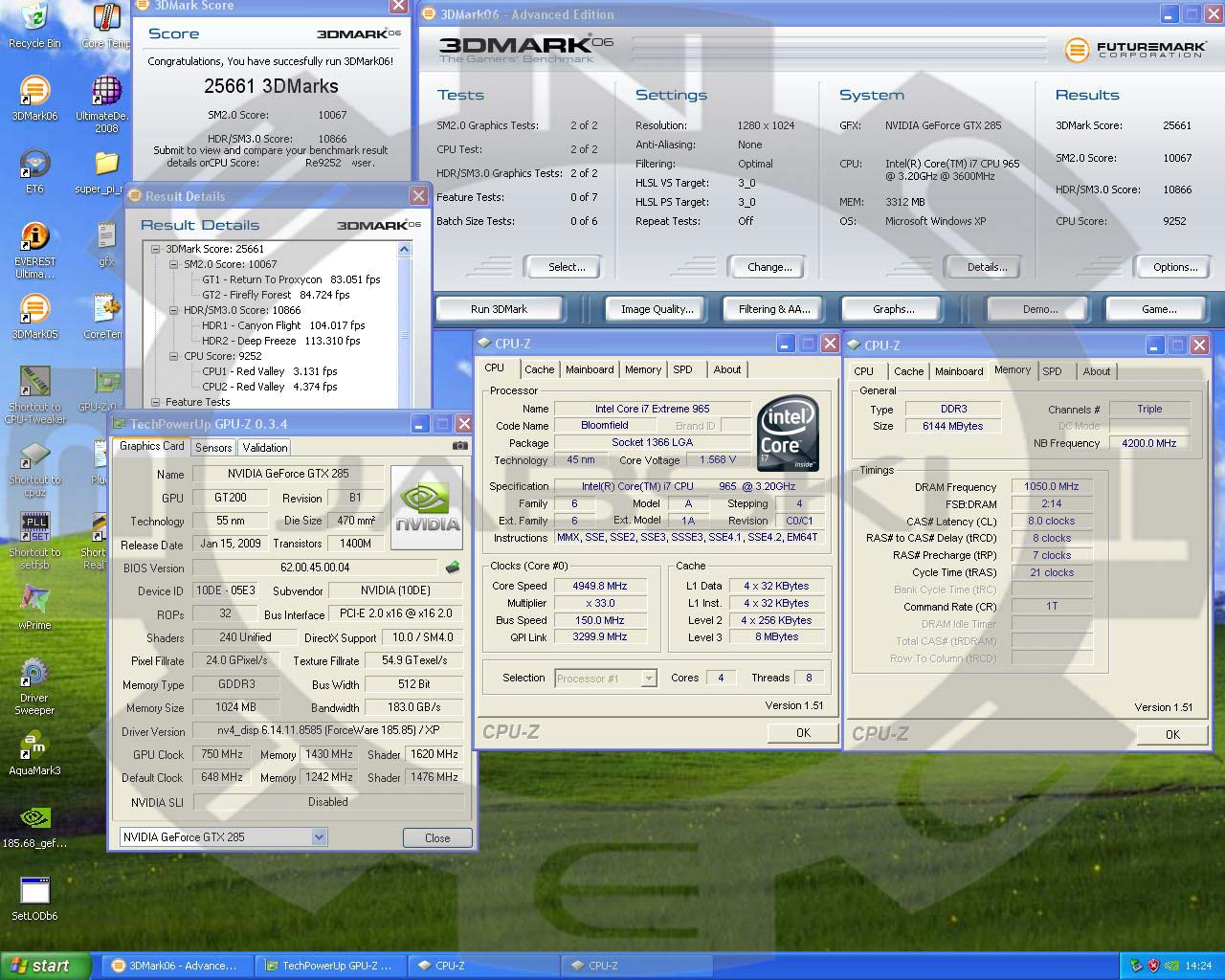Switch to TechPowerUp GPU-Z taskbar button
The height and width of the screenshot is (980, 1225).
[x=331, y=966]
